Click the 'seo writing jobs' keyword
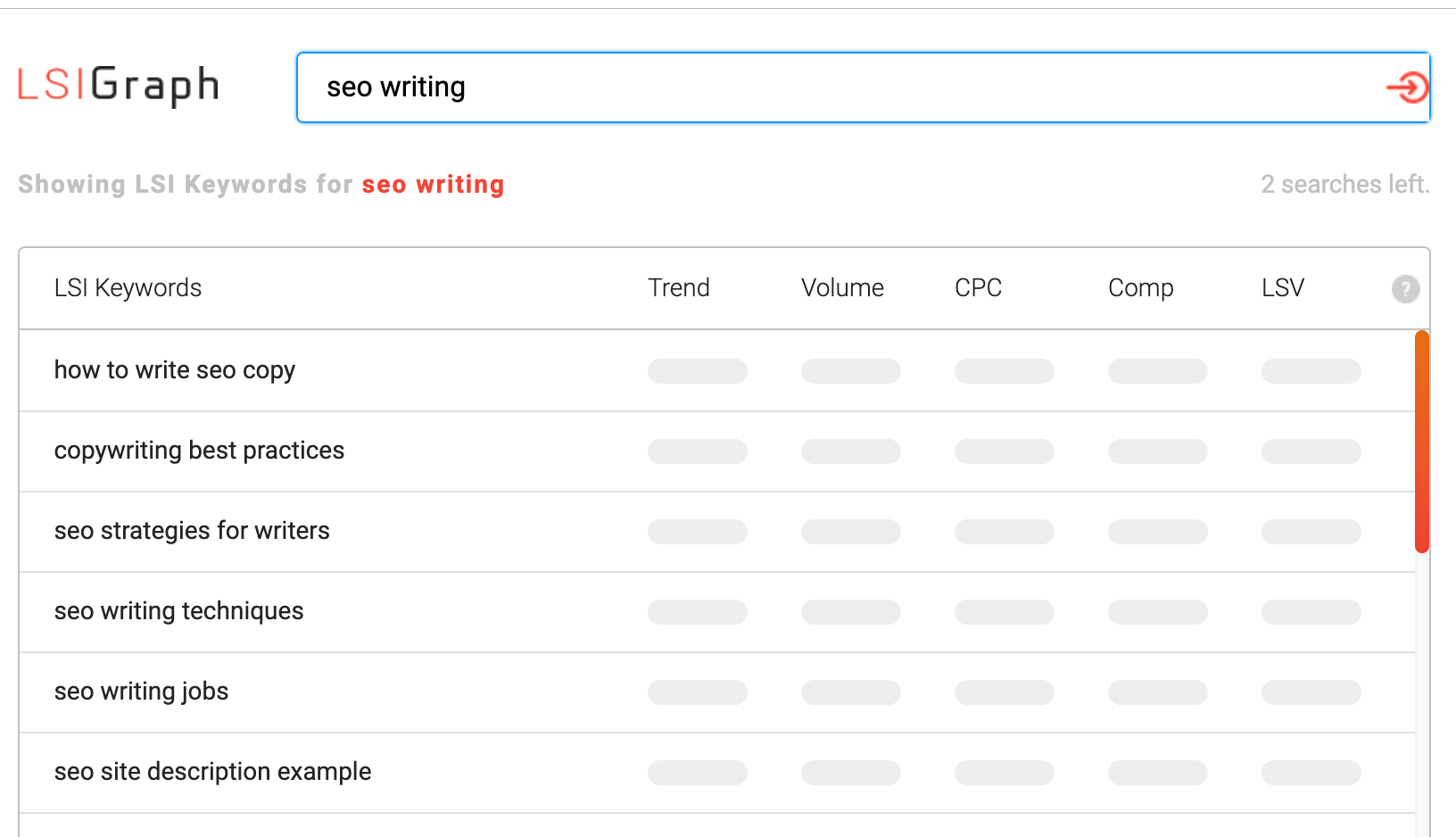The height and width of the screenshot is (837, 1456). [141, 692]
